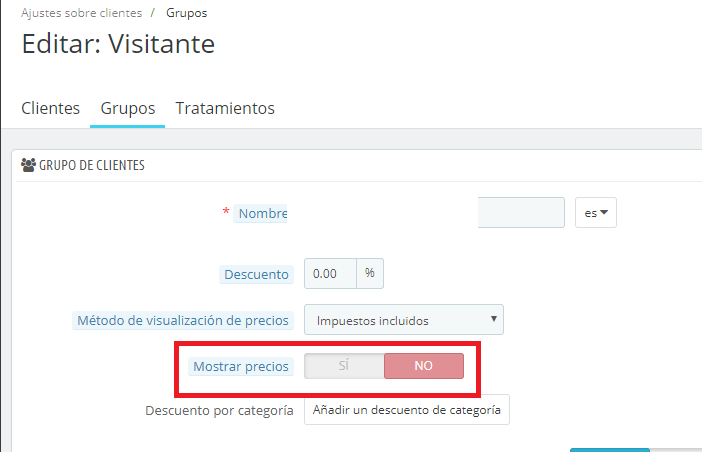This screenshot has width=702, height=452.
Task: Click the Método de visualización de precios label
Action: point(183,320)
